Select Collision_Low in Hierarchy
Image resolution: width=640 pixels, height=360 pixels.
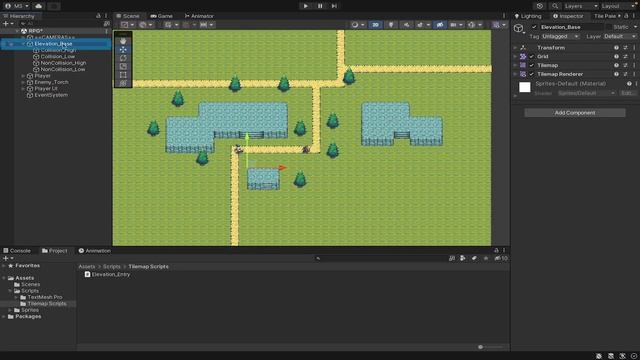point(58,57)
